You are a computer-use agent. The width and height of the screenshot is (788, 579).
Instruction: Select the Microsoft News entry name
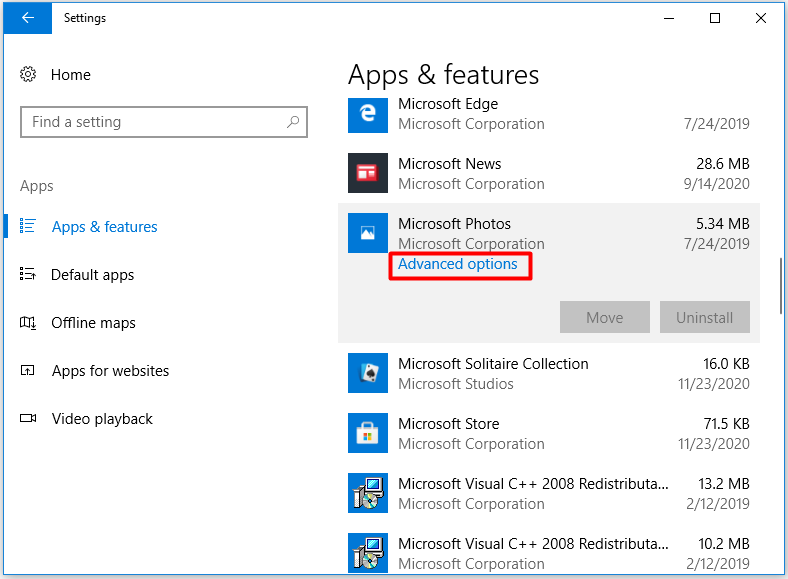click(x=450, y=164)
